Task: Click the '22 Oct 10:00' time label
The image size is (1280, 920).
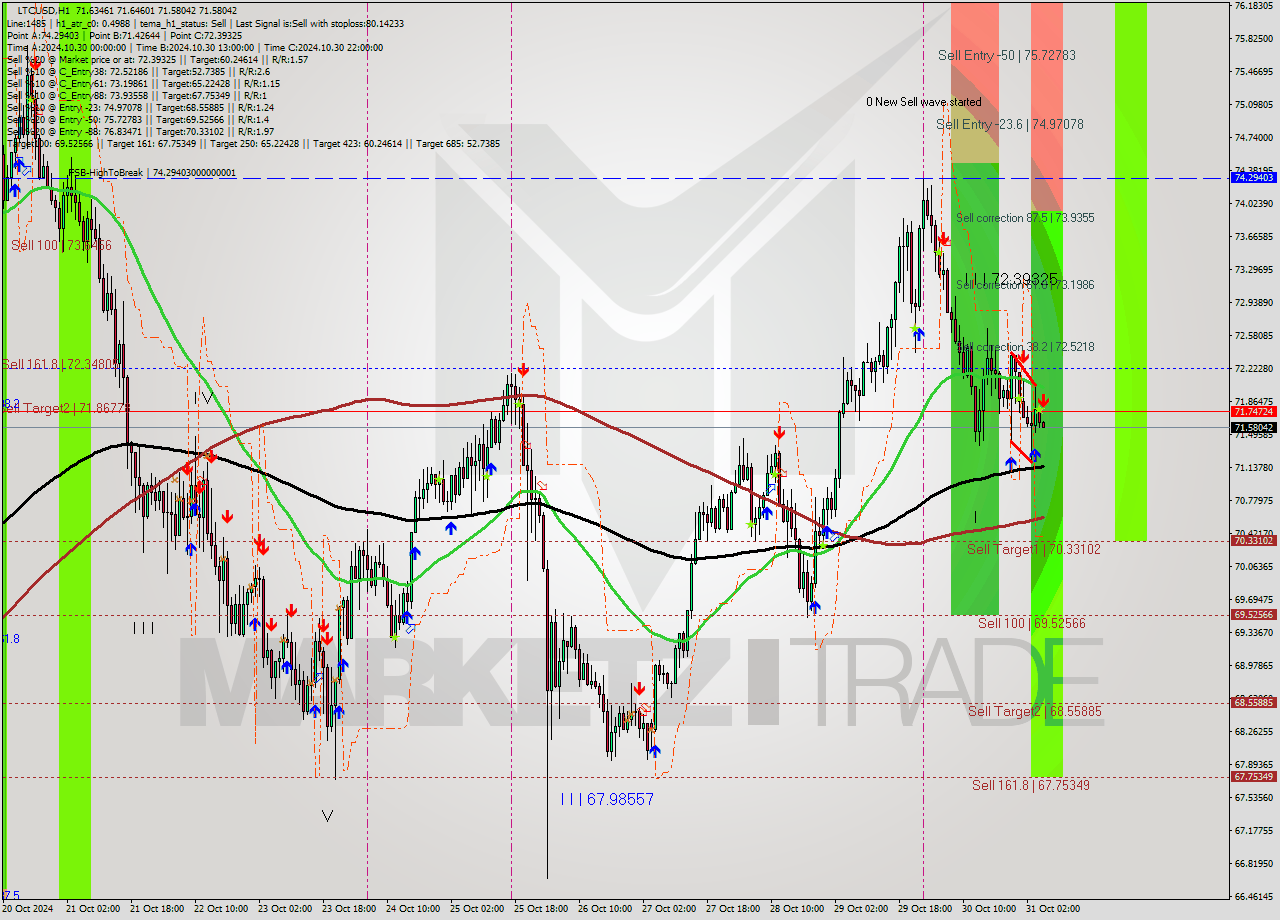Action: pos(219,909)
